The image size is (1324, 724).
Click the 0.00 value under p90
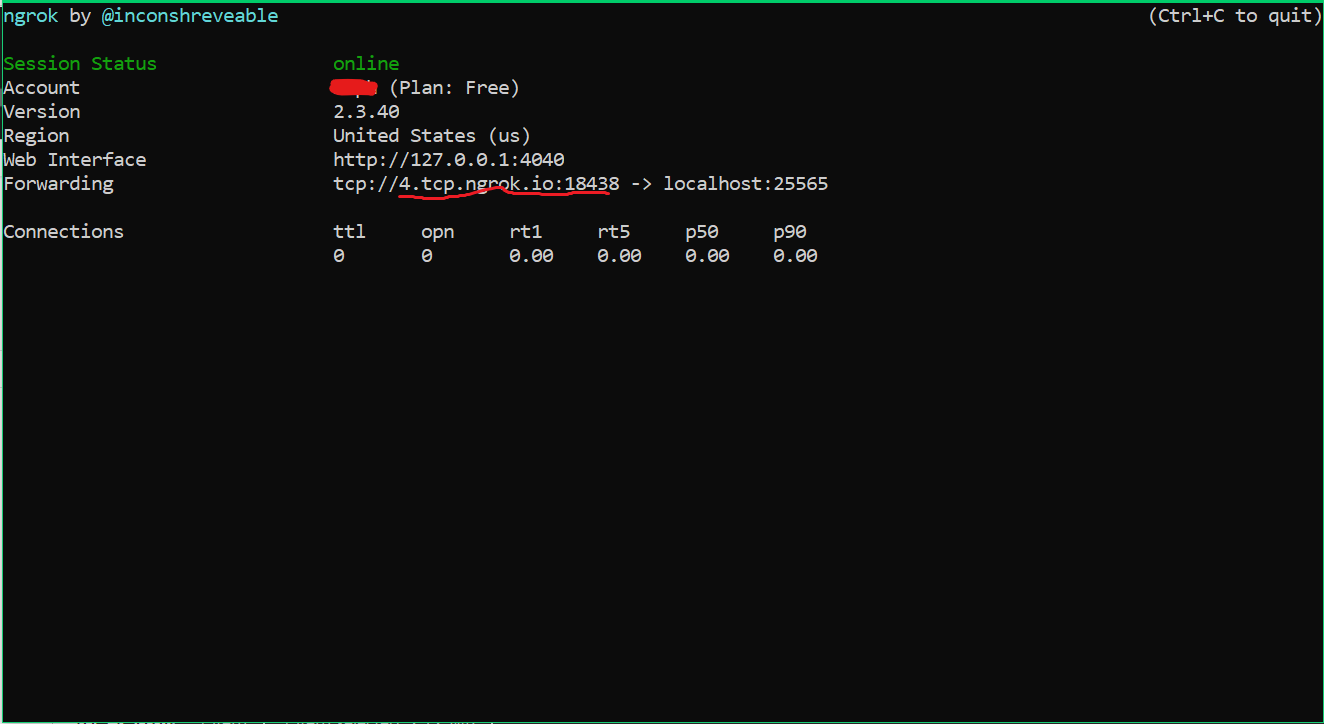(x=795, y=256)
